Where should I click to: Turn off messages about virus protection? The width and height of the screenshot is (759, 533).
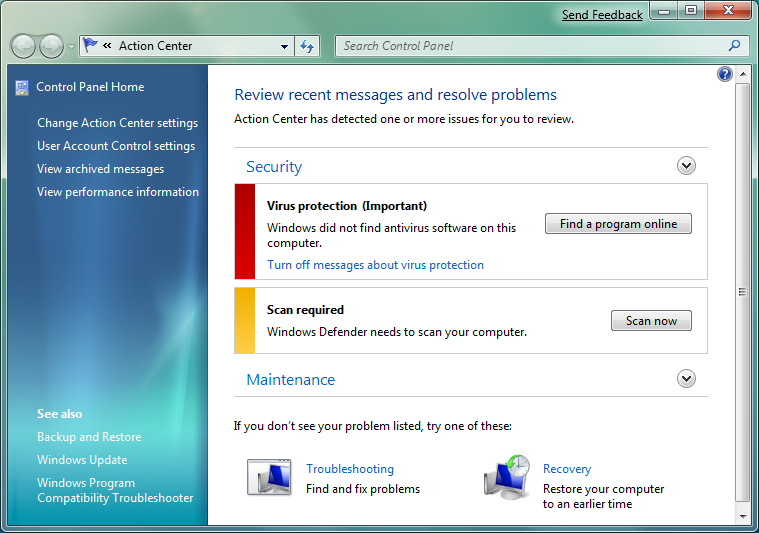point(375,265)
